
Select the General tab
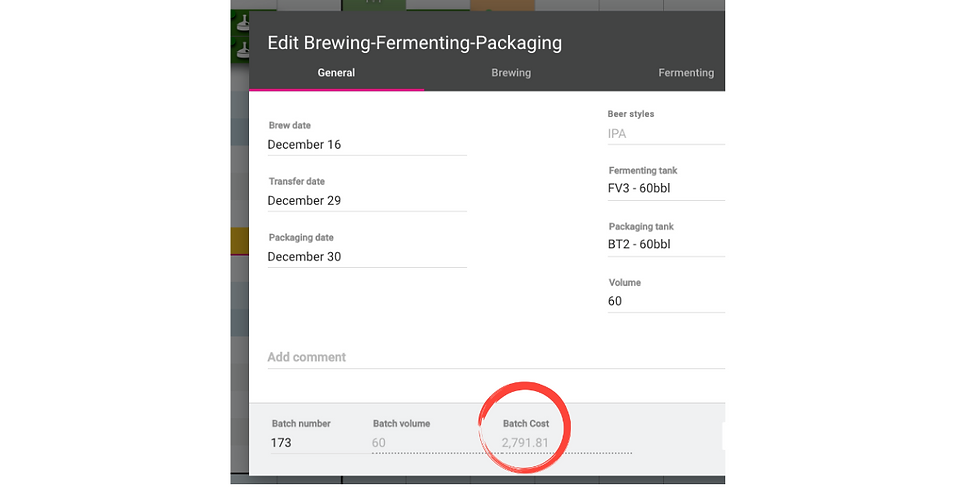336,72
